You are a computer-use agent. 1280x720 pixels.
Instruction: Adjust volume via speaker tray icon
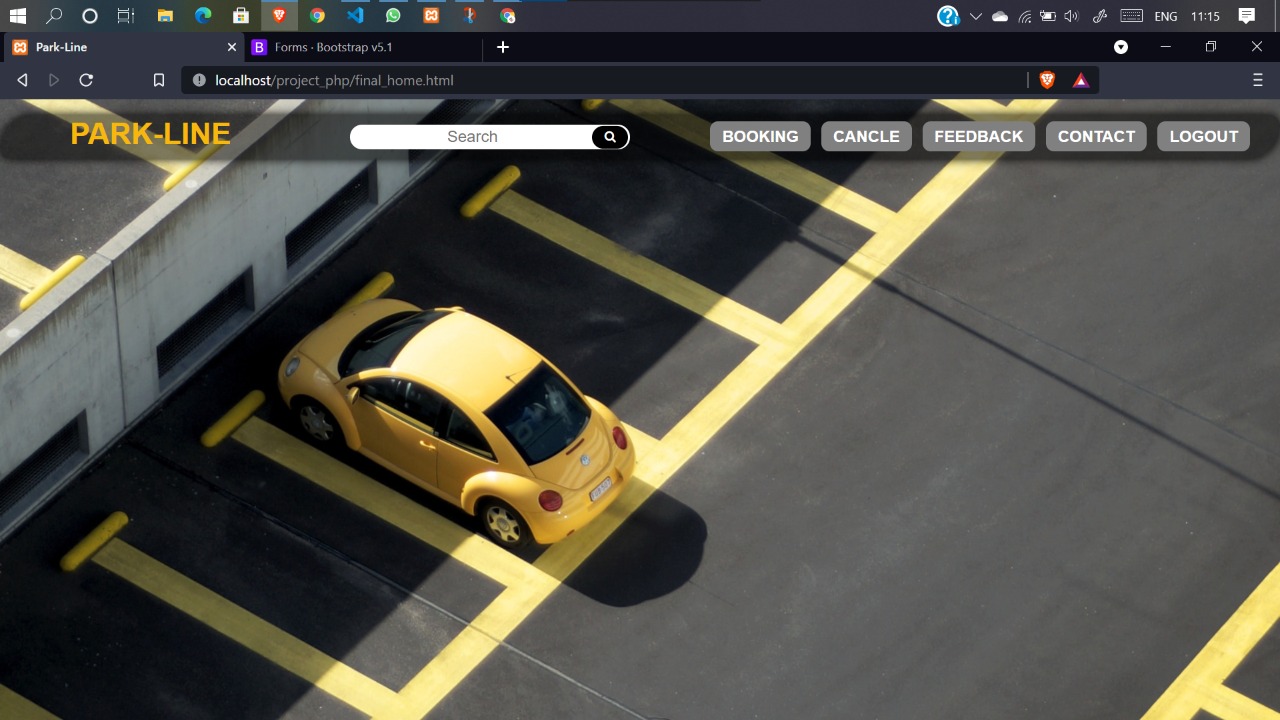[x=1072, y=16]
